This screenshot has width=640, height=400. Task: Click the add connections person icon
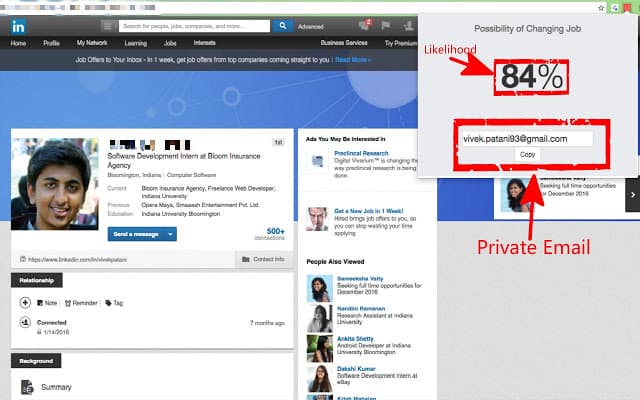[408, 26]
